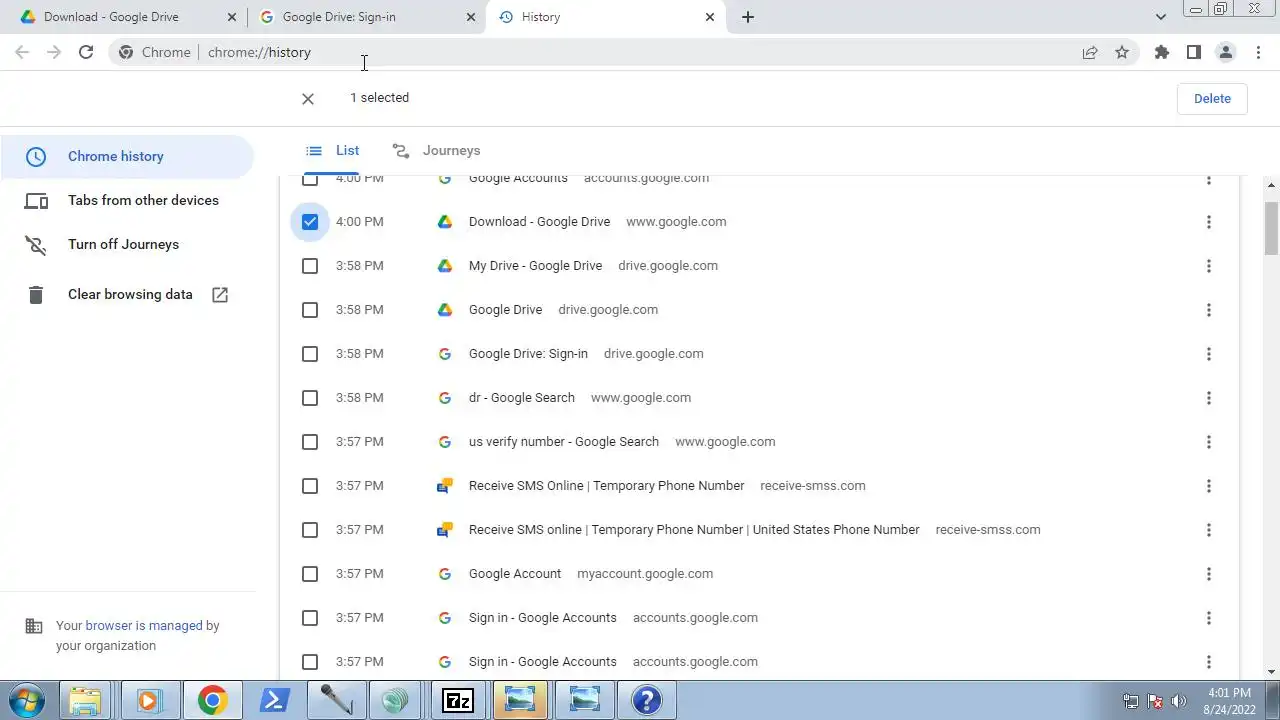Switch to Google Drive: Sign-in browser tab
Viewport: 1280px width, 720px height.
pyautogui.click(x=366, y=17)
